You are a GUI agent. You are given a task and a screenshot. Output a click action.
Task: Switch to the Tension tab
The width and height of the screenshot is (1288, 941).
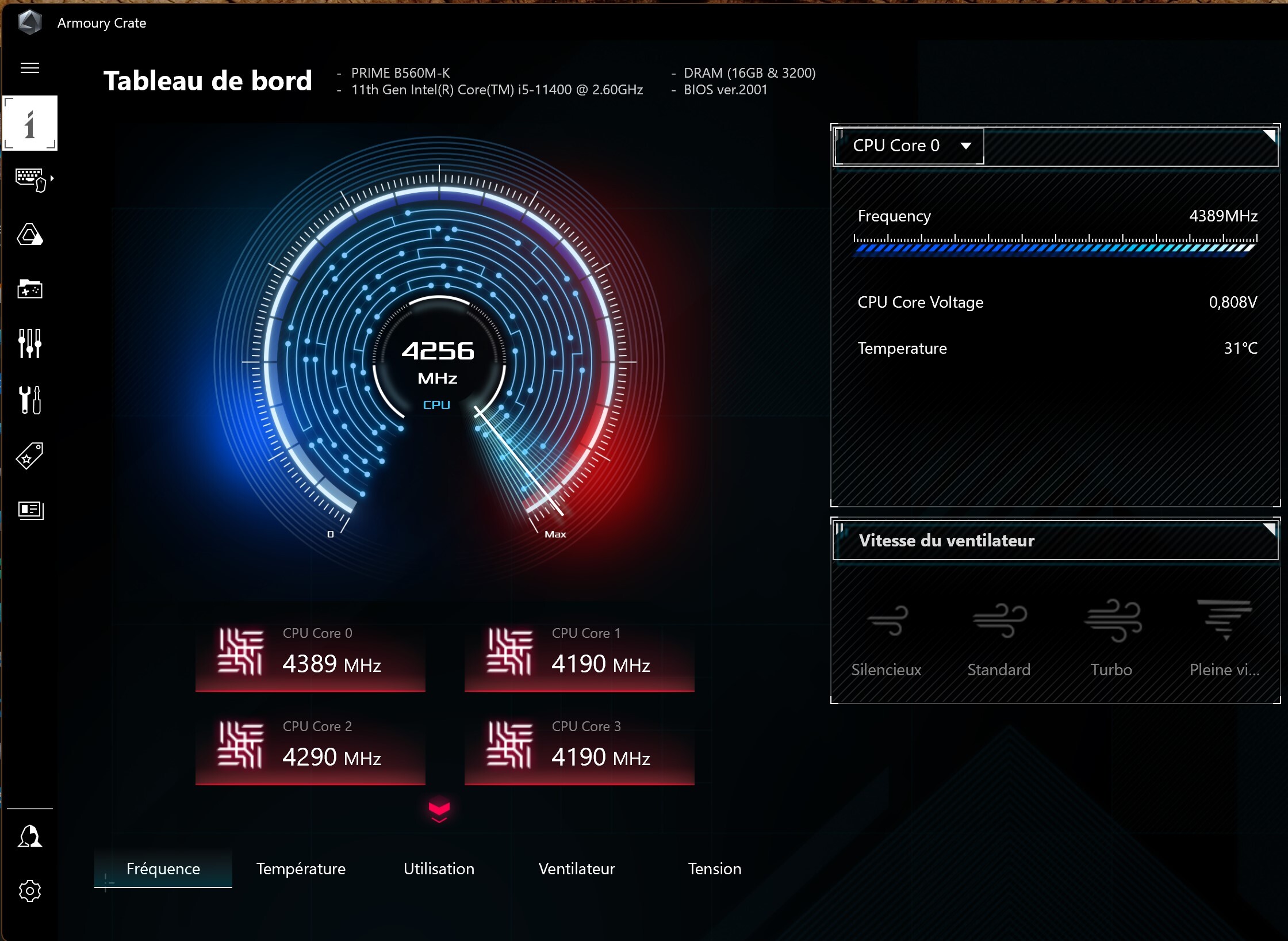tap(715, 869)
